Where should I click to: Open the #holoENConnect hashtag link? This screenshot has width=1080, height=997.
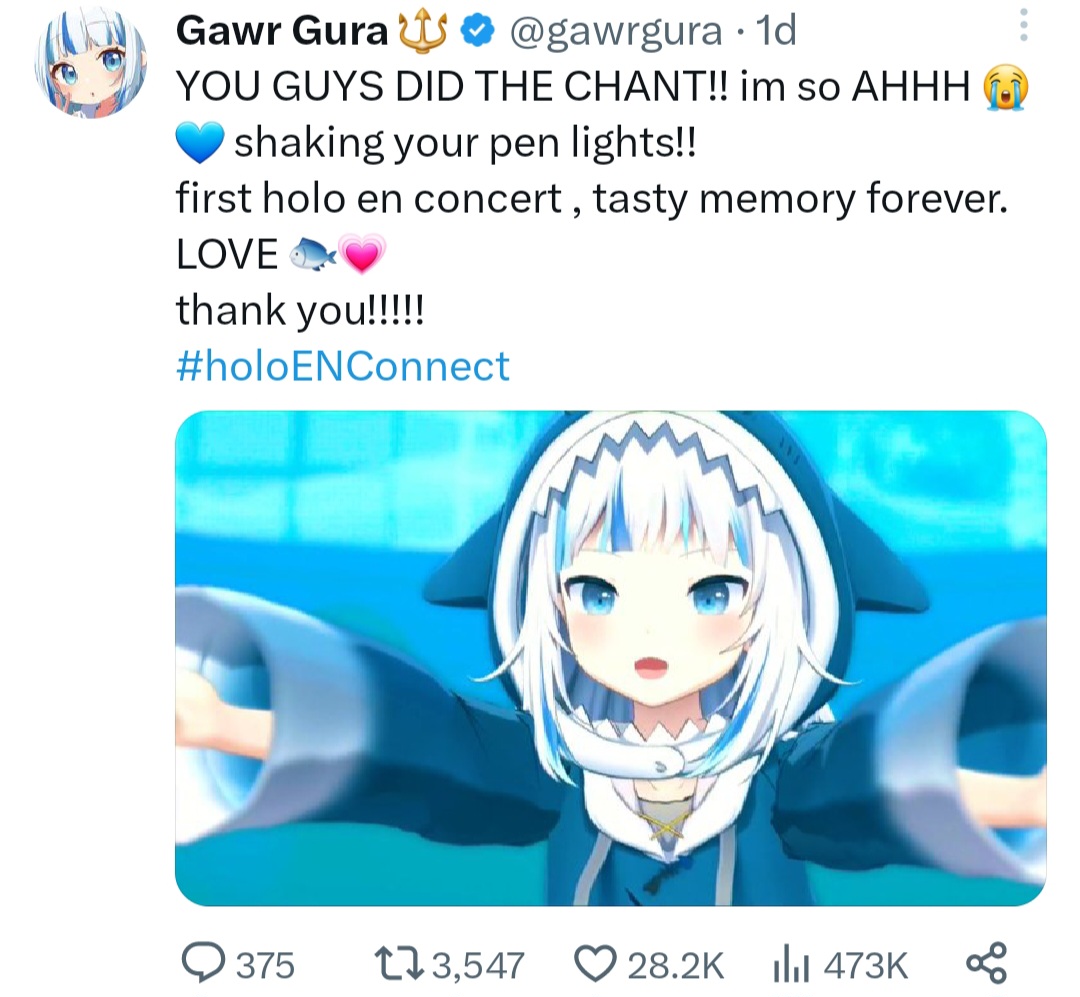(342, 365)
